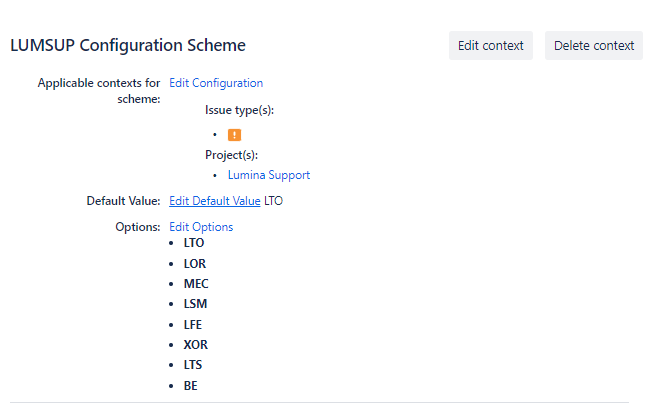Image resolution: width=657 pixels, height=404 pixels.
Task: Click the Delete context button
Action: coord(594,45)
